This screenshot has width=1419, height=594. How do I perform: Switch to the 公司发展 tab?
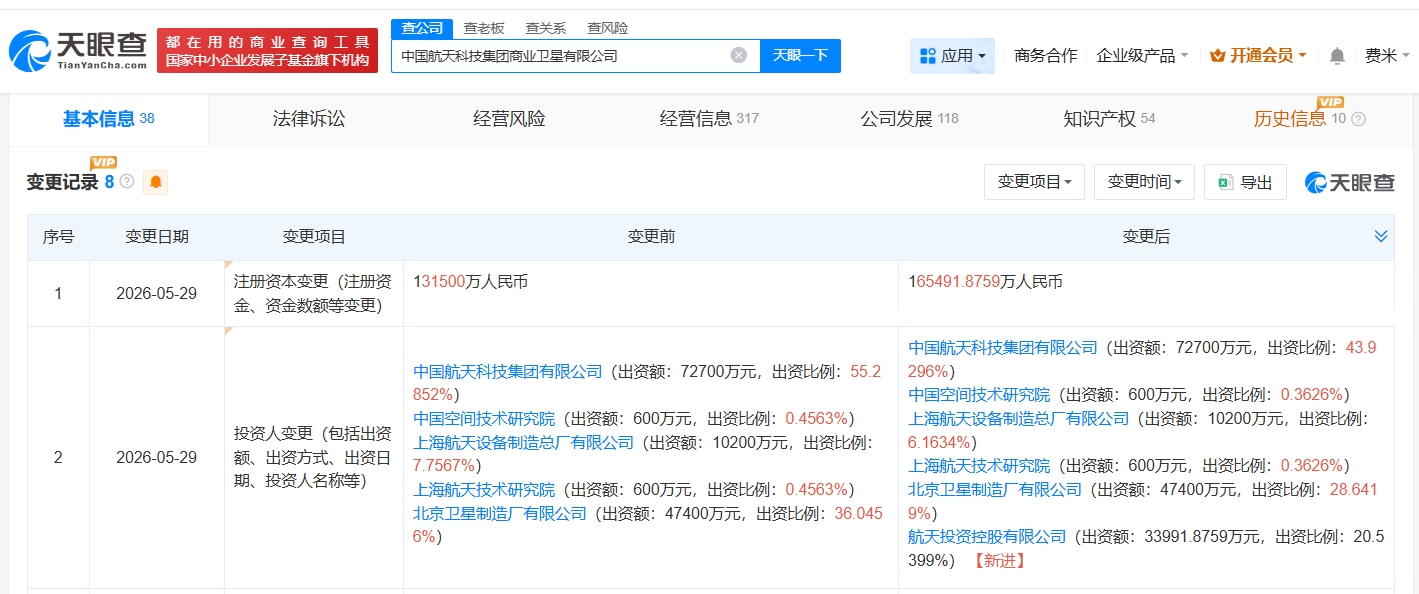click(909, 119)
